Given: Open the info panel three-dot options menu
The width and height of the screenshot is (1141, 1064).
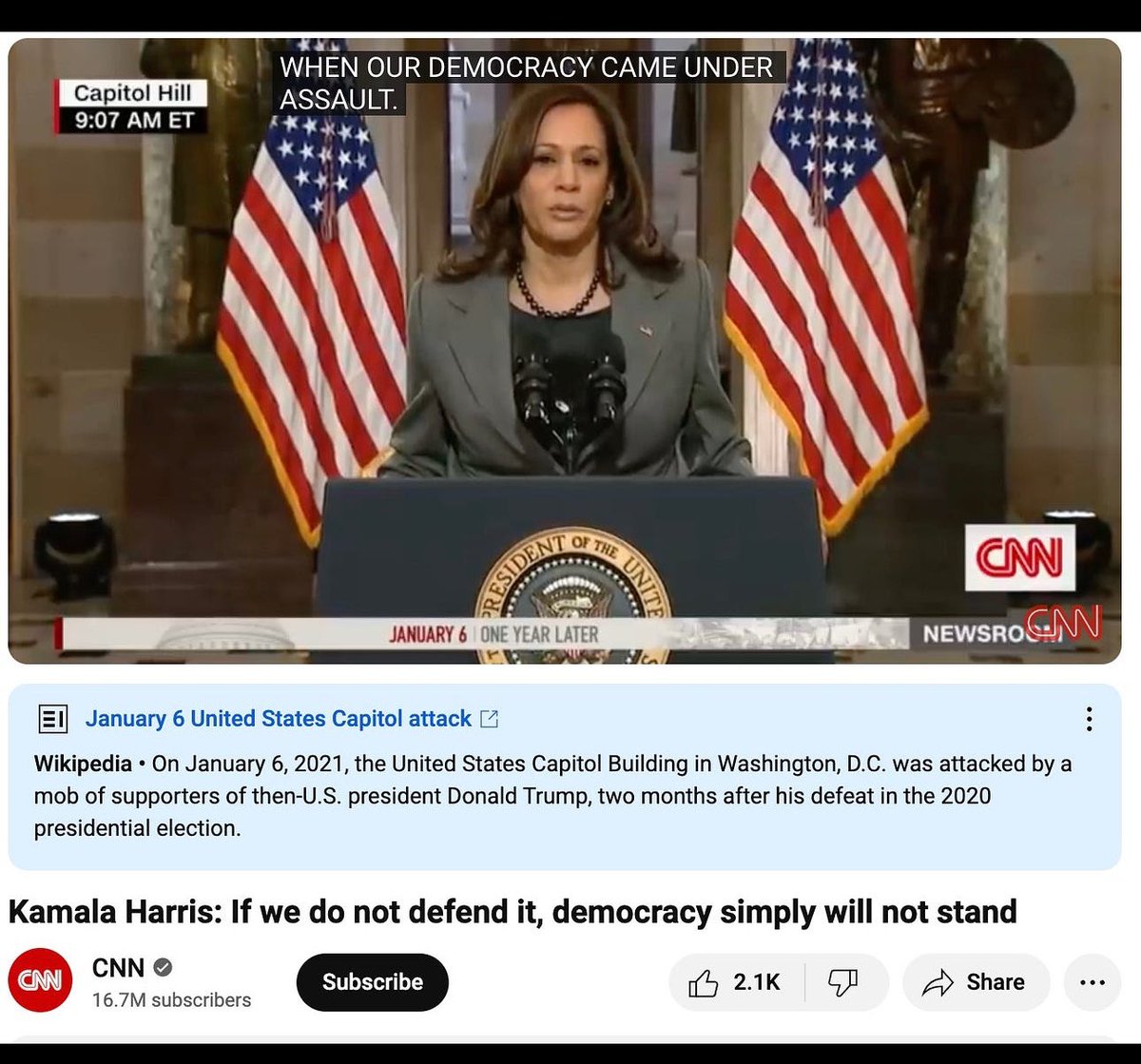Looking at the screenshot, I should [x=1089, y=719].
